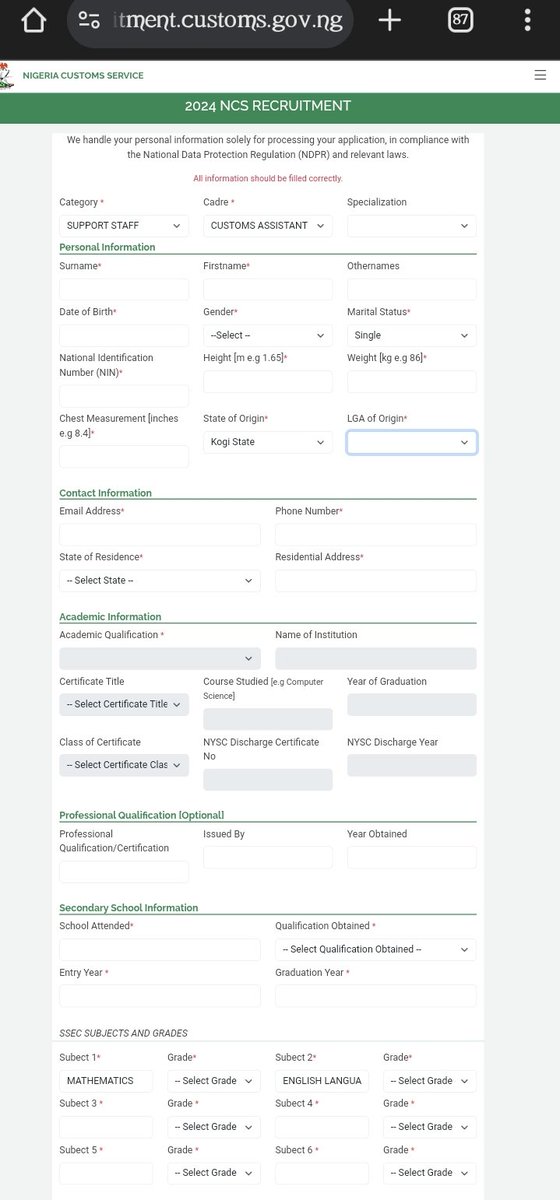The height and width of the screenshot is (1200, 560).
Task: Focus the Firstname field
Action: [268, 289]
